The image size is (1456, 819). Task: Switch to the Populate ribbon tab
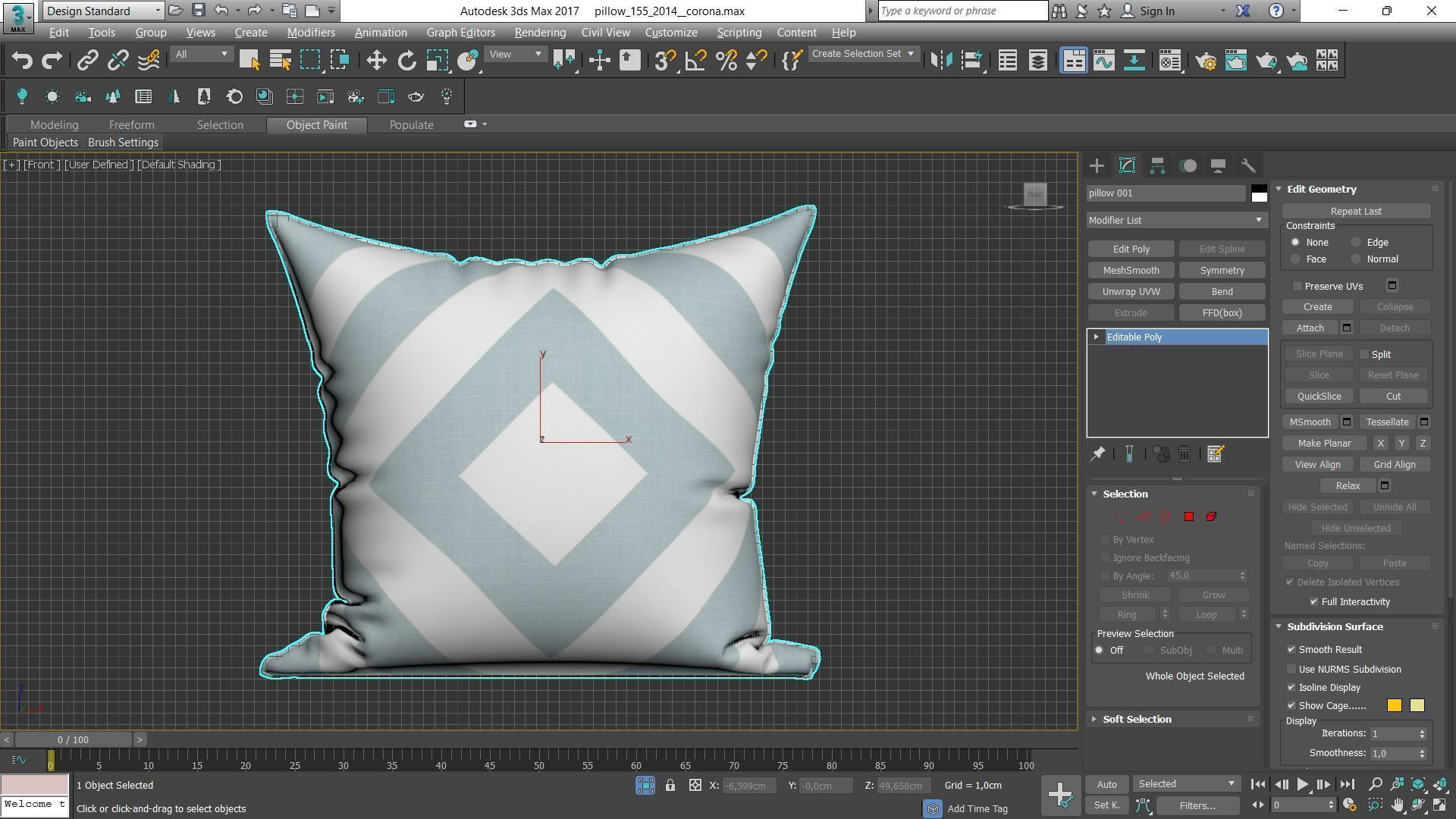(x=412, y=125)
